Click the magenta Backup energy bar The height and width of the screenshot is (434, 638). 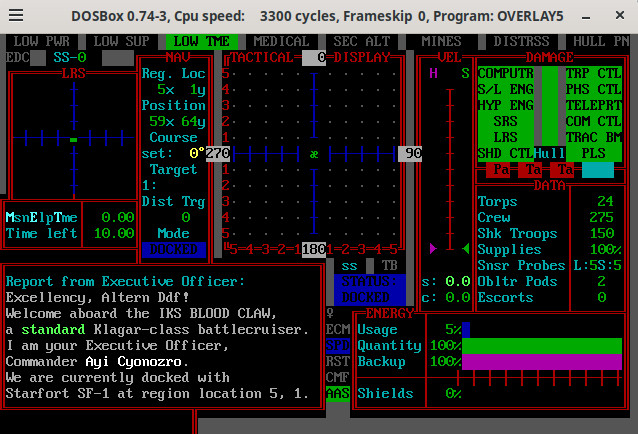point(541,361)
